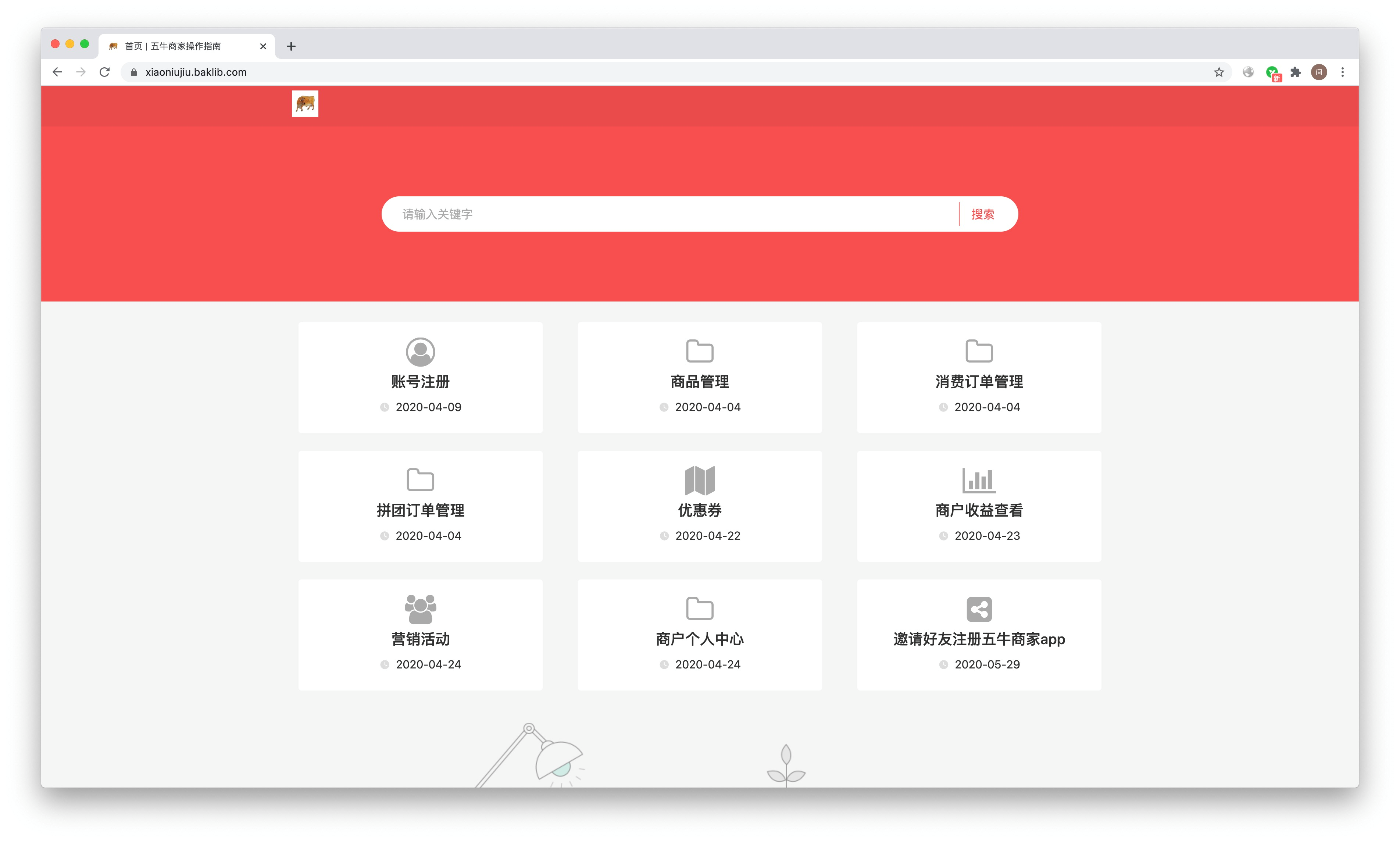Screen dimensions: 1400x842
Task: Open the 消费订单管理 title link
Action: 979,382
